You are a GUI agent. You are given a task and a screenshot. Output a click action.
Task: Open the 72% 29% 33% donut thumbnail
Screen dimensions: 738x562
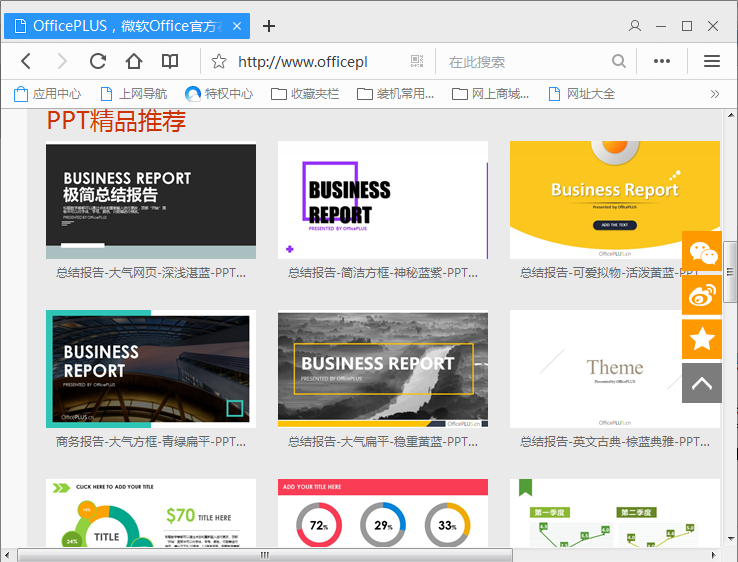(383, 513)
